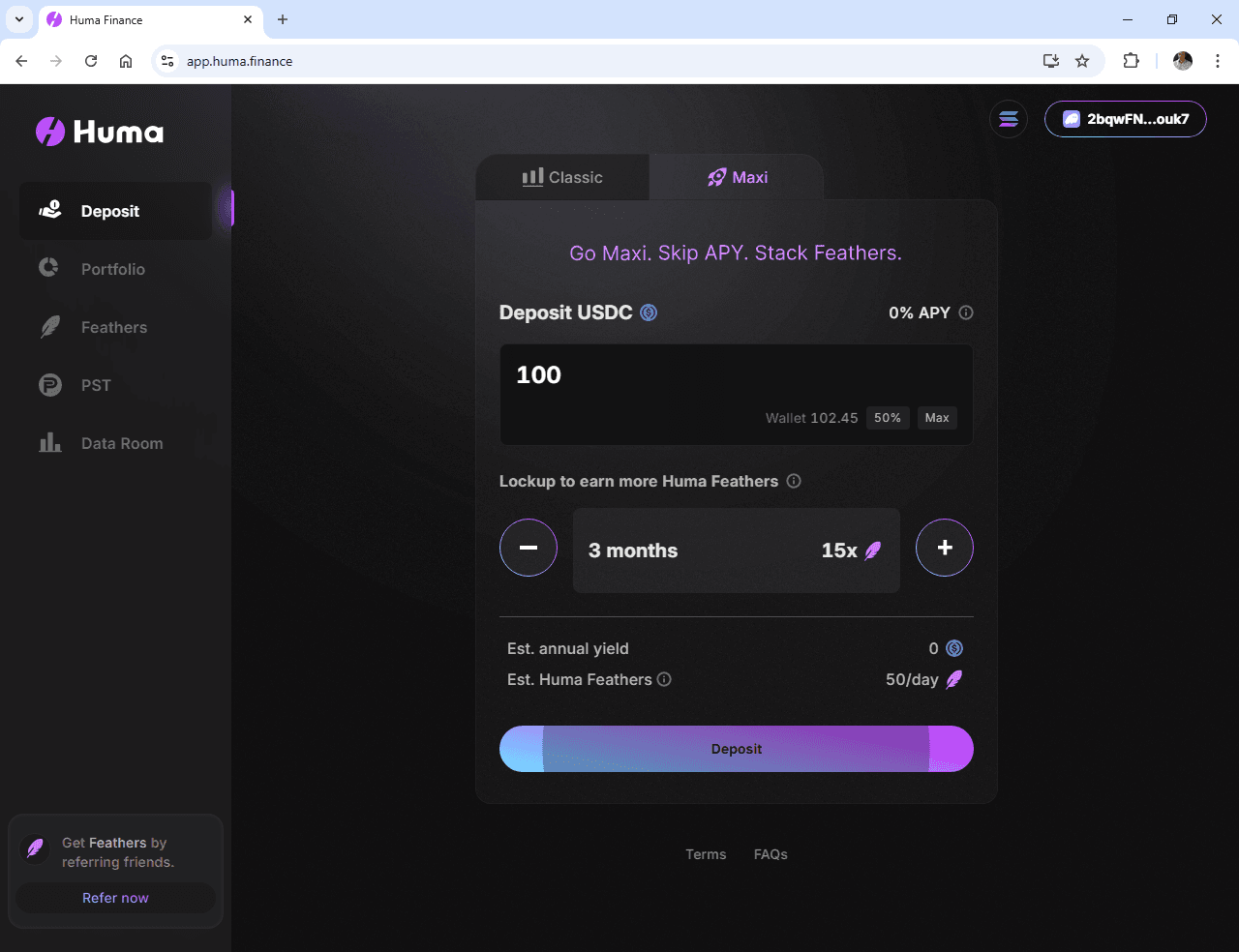Click the 15x multiplier value

click(x=839, y=550)
